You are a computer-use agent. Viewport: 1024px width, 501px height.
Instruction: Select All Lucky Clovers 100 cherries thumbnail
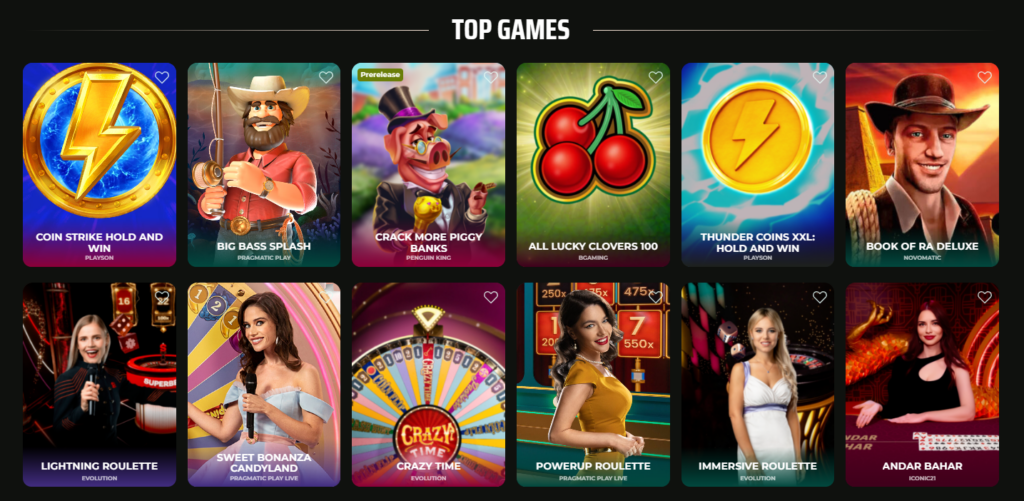593,165
